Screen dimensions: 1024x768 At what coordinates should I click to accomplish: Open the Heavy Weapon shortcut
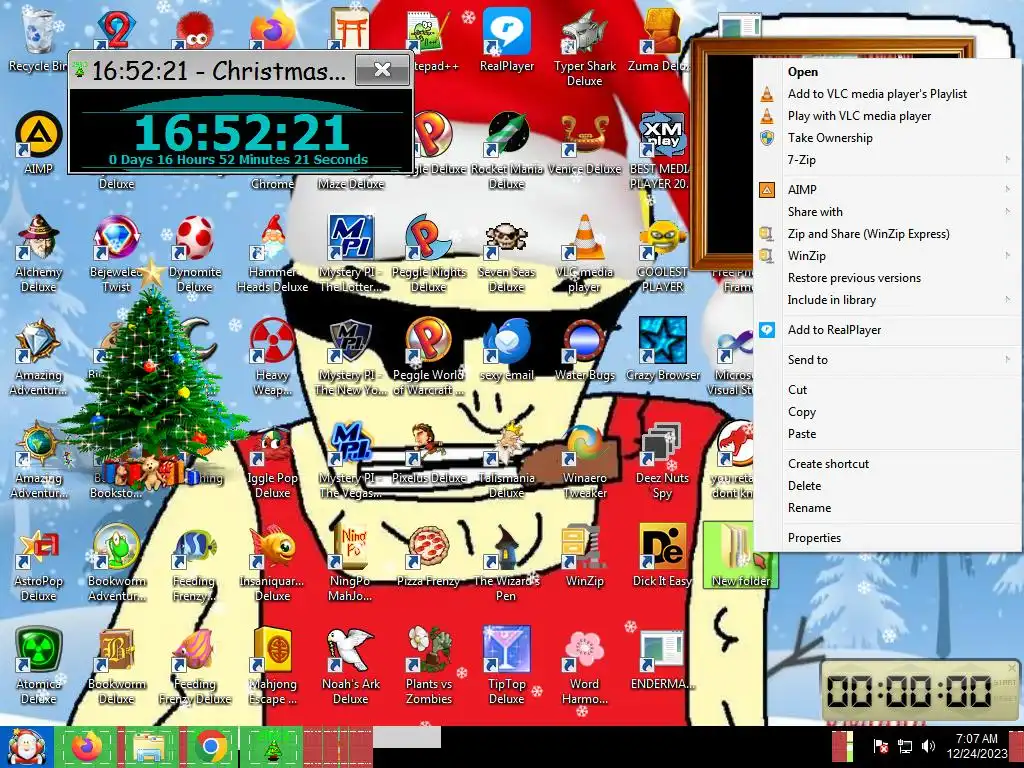tap(272, 357)
